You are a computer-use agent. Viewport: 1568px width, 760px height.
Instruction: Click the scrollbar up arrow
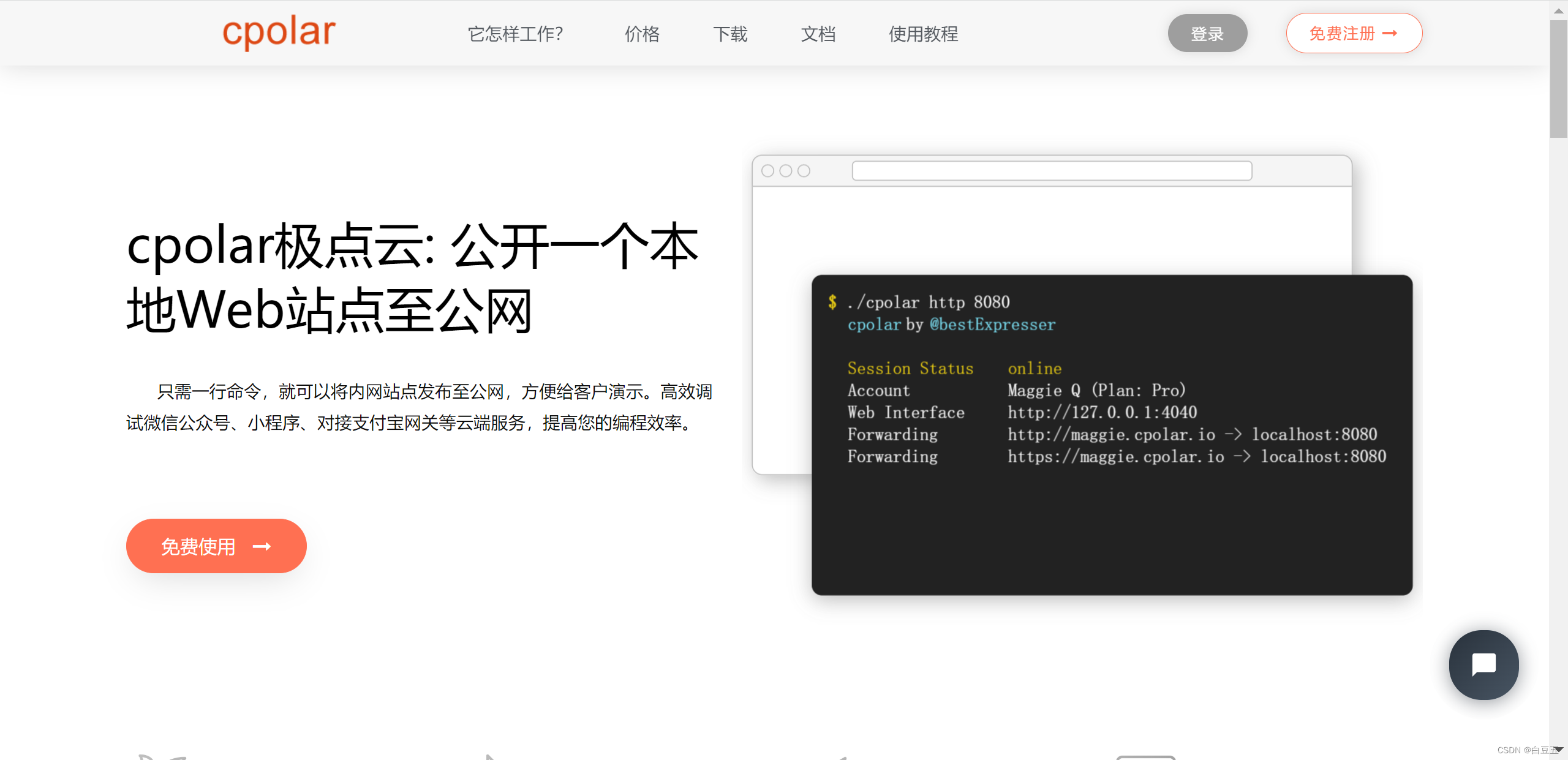pyautogui.click(x=1558, y=10)
